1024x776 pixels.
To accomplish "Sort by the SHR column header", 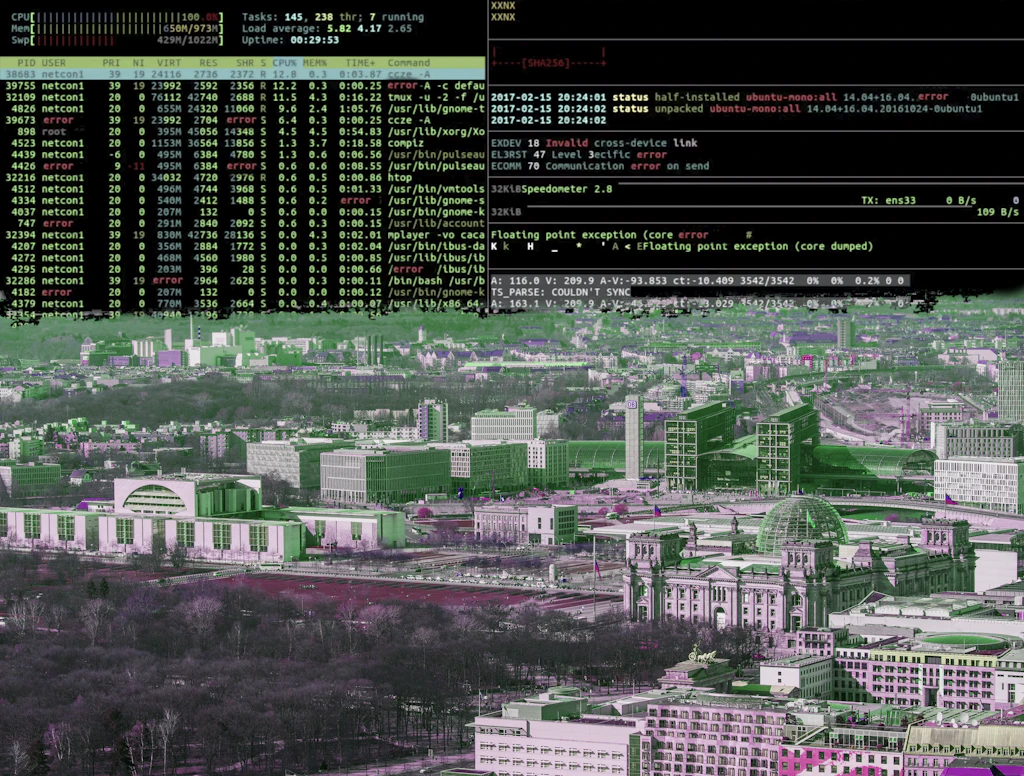I will tap(245, 63).
